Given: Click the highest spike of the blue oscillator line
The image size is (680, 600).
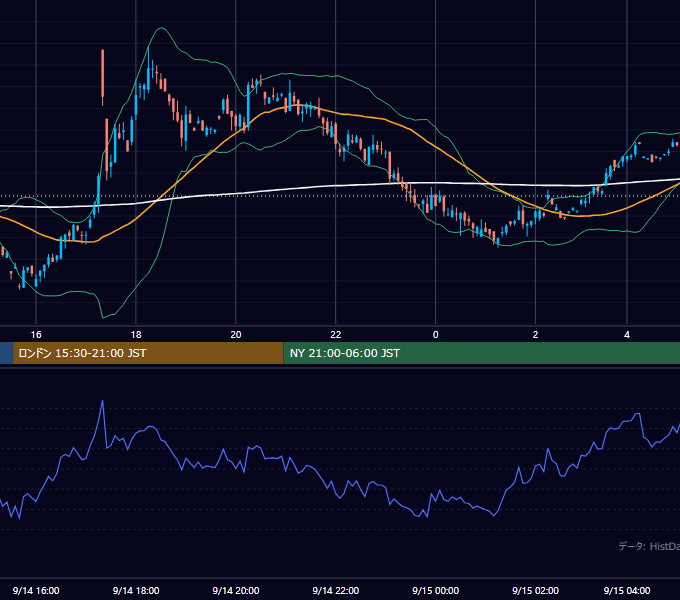Looking at the screenshot, I should click(103, 401).
